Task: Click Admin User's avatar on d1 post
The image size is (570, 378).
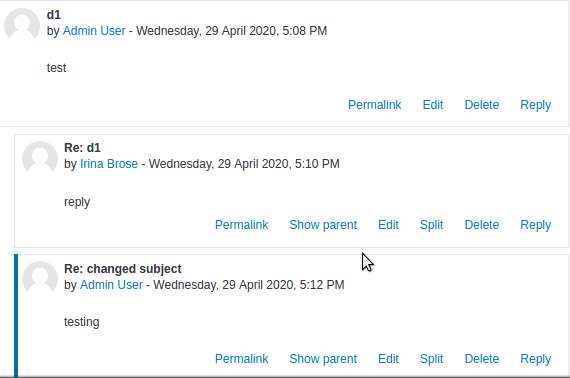Action: tap(22, 24)
